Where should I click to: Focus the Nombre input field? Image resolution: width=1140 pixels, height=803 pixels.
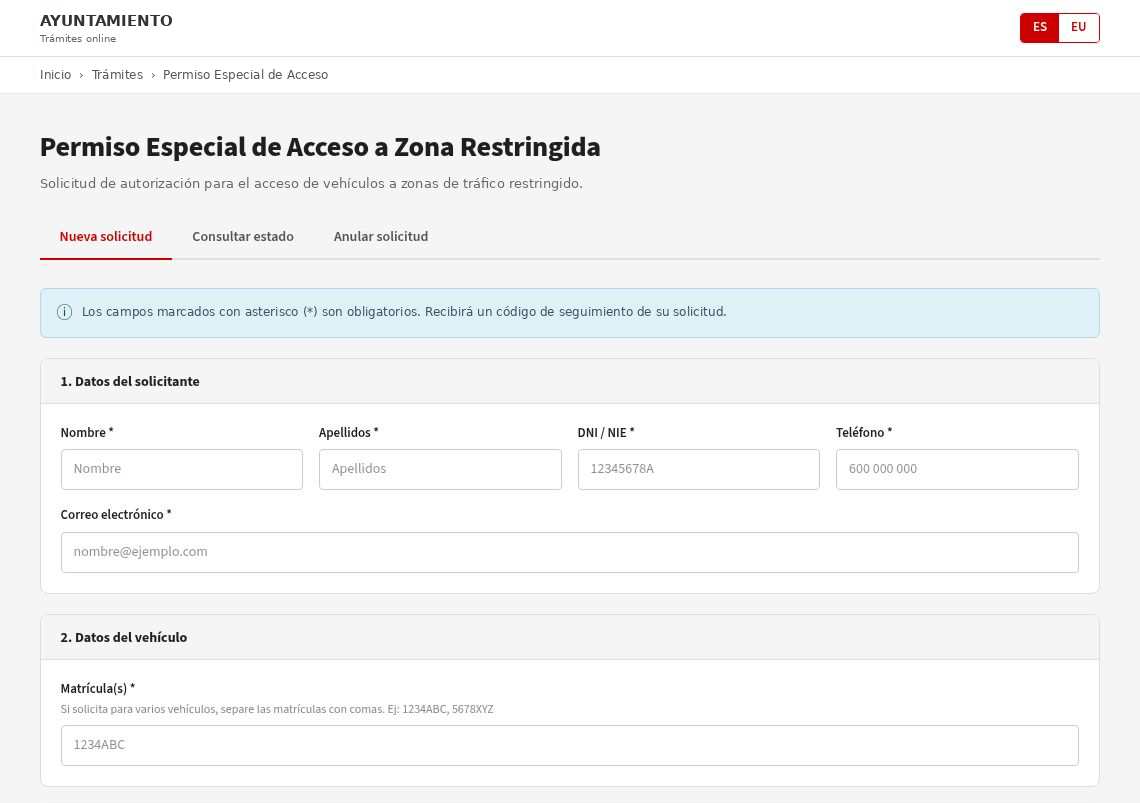point(182,469)
